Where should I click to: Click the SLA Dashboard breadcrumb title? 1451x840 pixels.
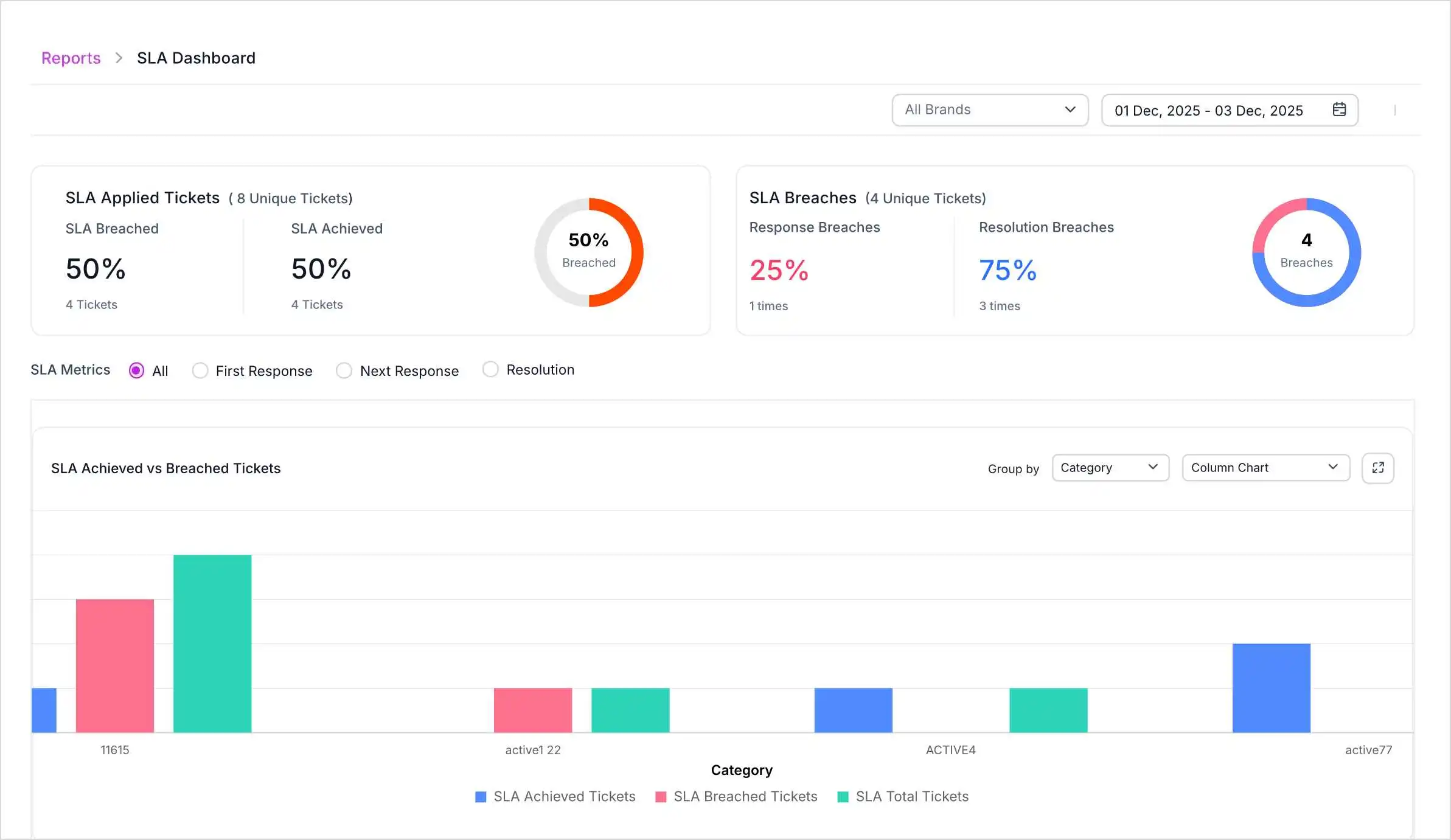pyautogui.click(x=196, y=58)
